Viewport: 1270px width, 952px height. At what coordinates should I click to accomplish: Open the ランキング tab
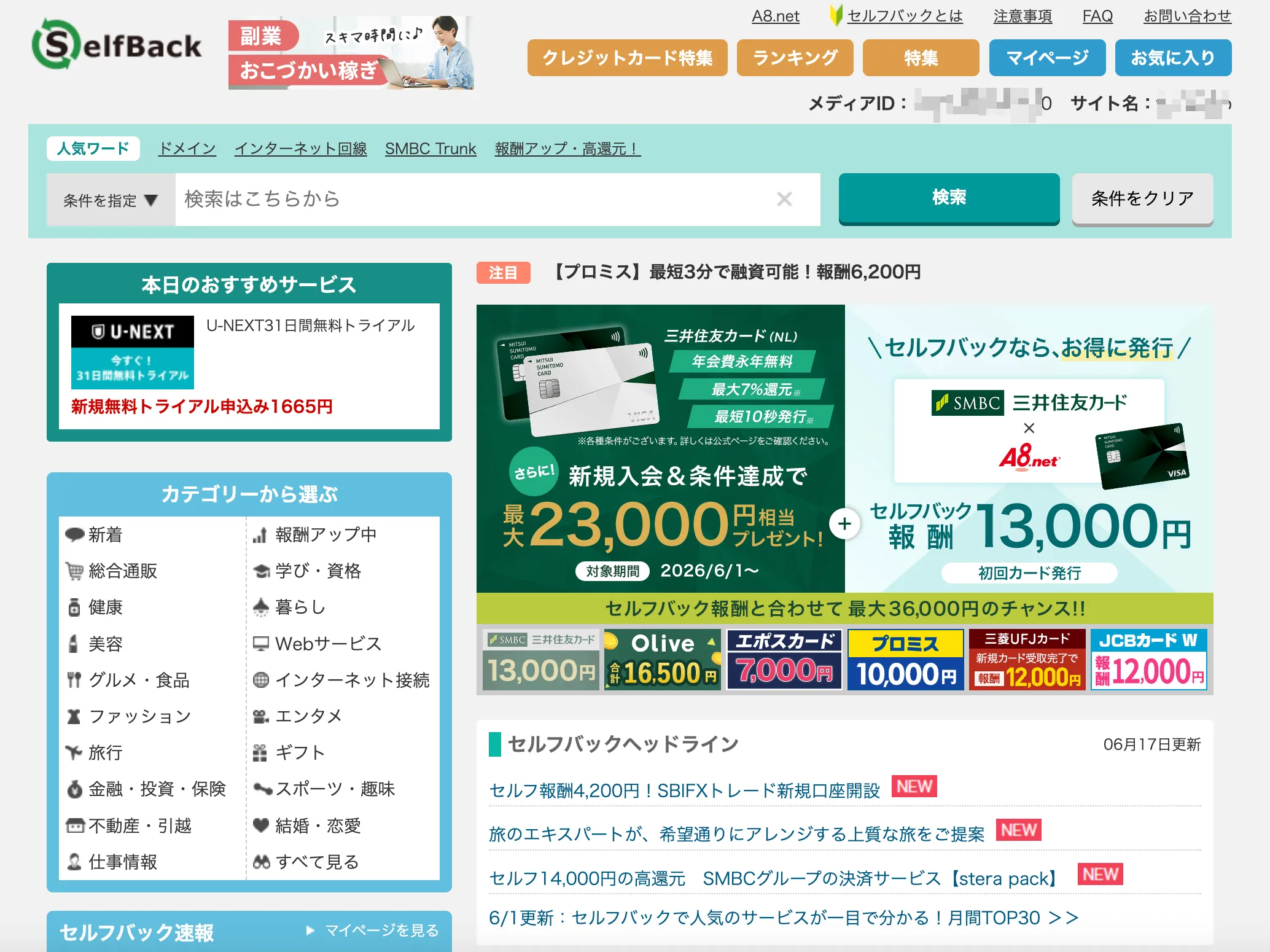coord(795,58)
